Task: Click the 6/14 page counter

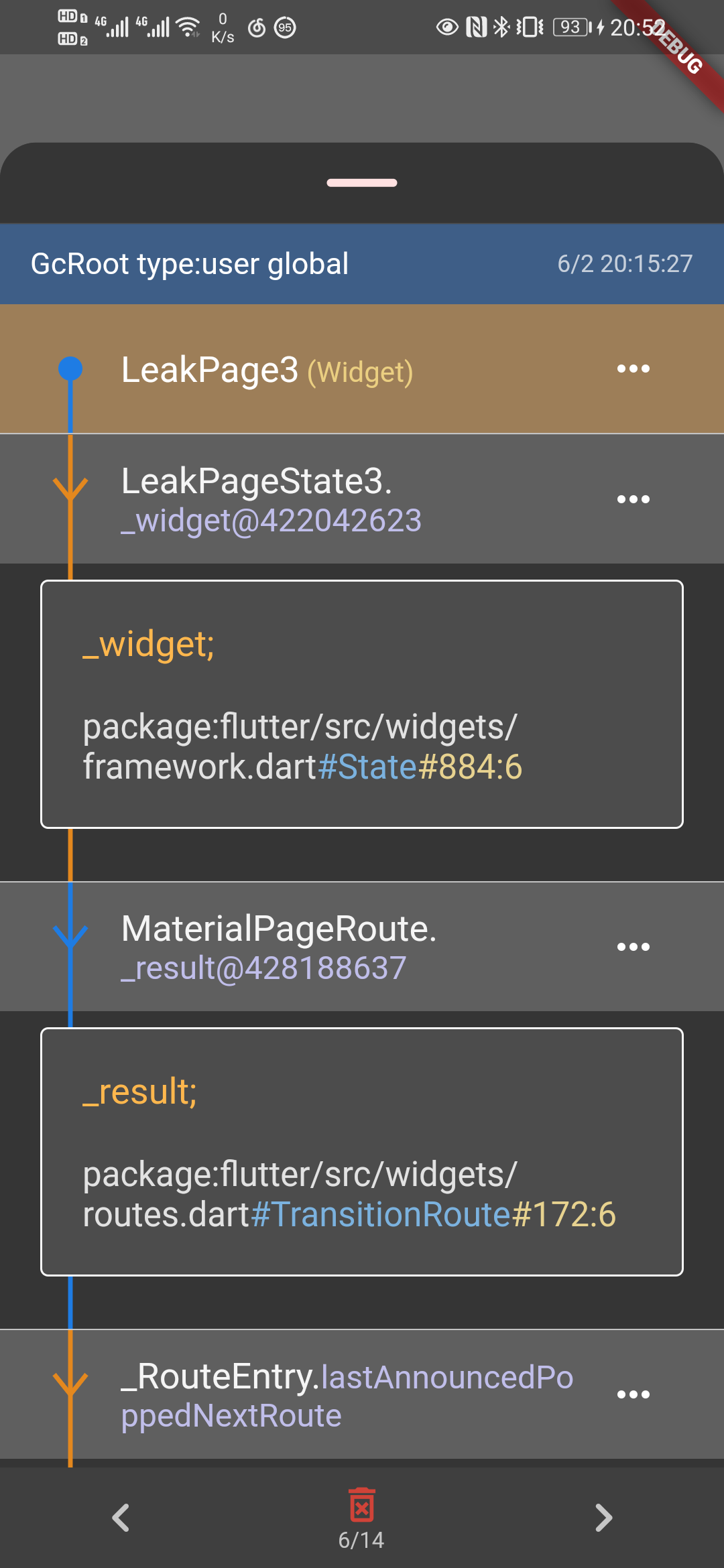Action: (361, 1540)
